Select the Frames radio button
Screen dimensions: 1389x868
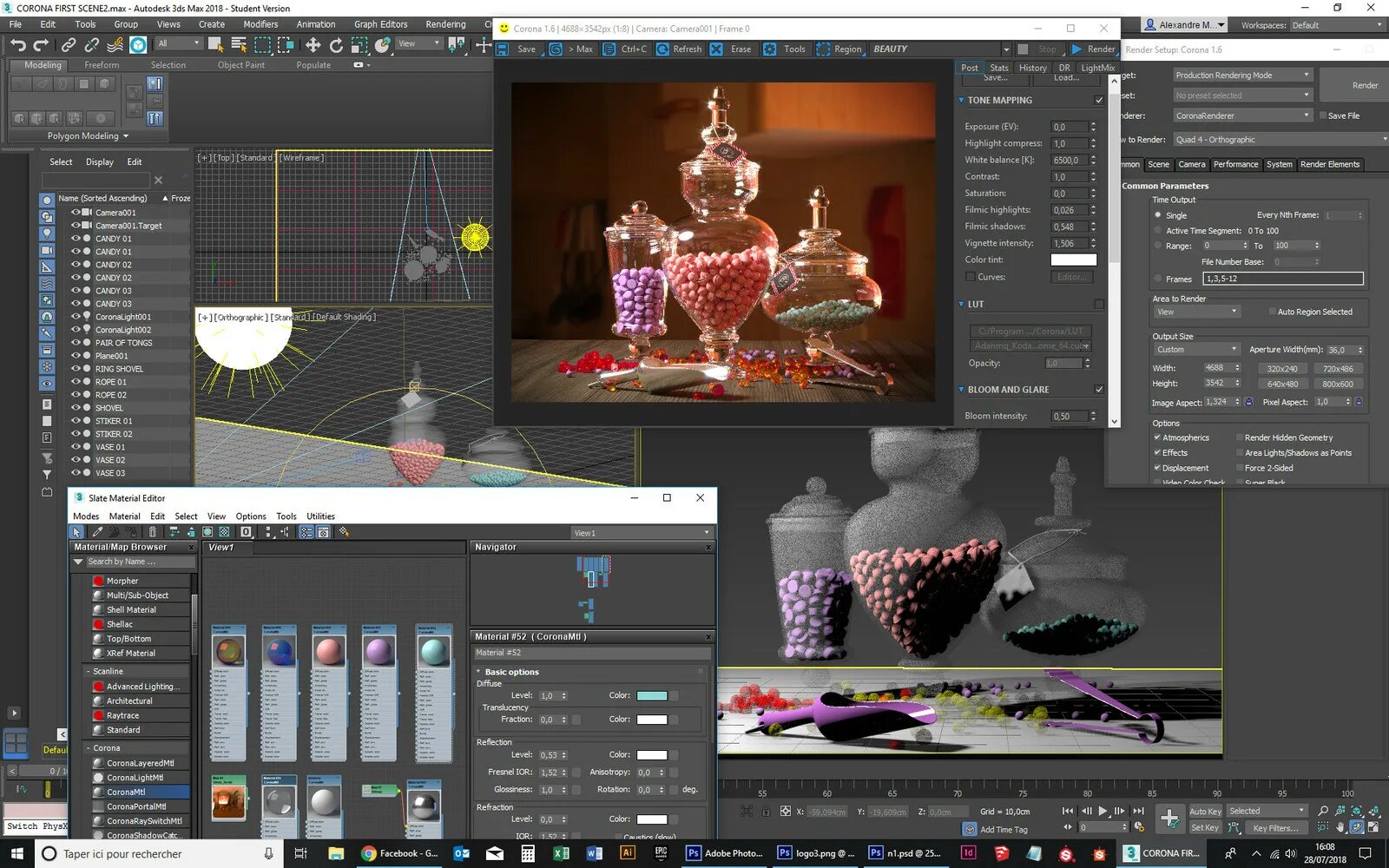(1158, 279)
